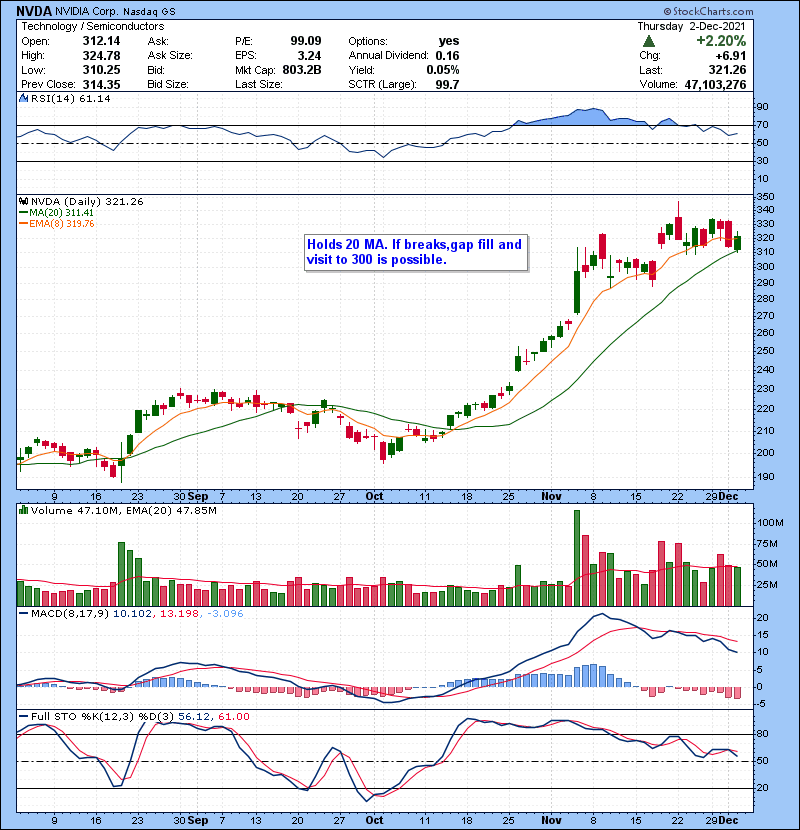
Task: Click the green up-triangle price change icon
Action: pyautogui.click(x=649, y=41)
